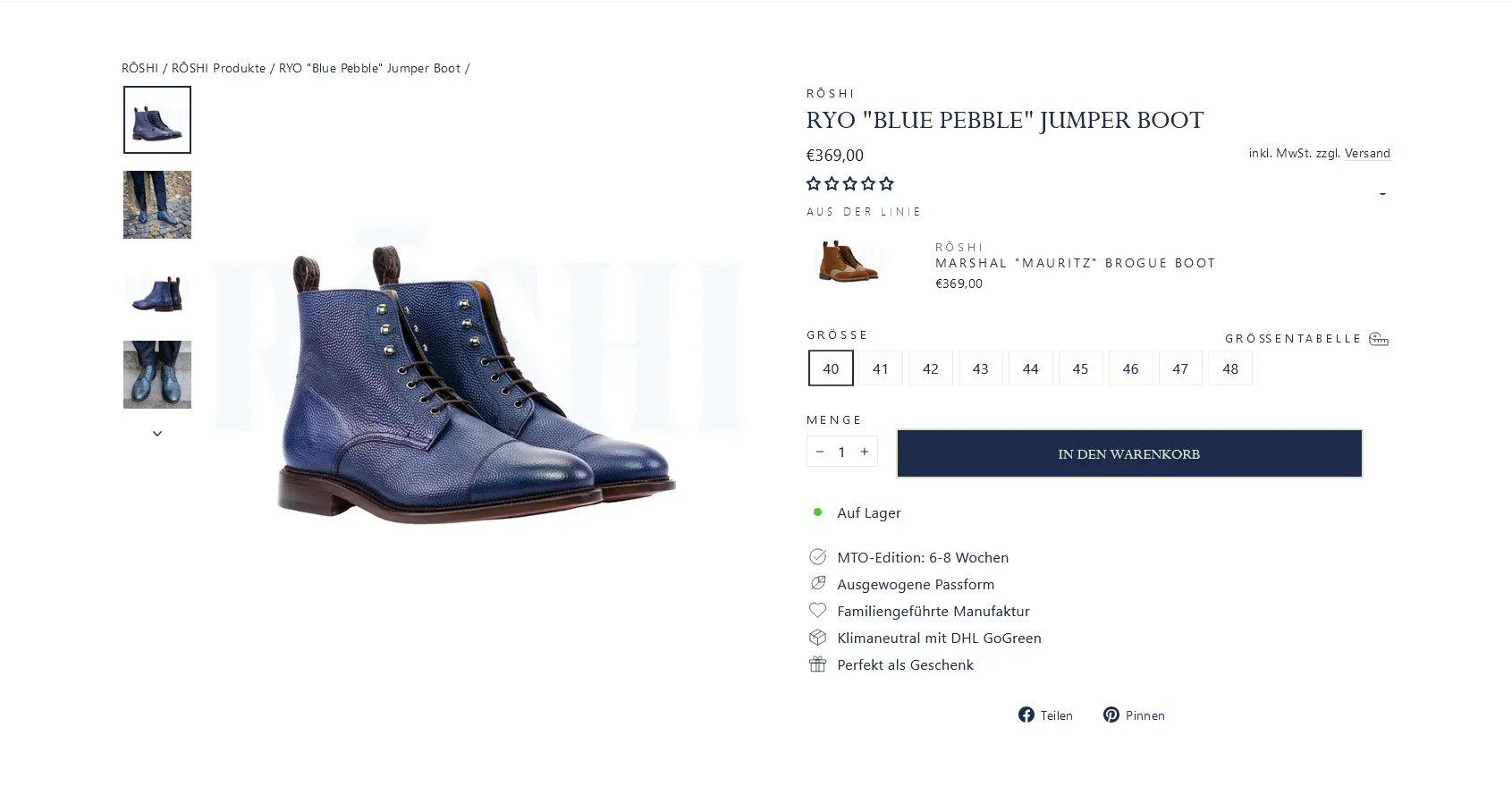This screenshot has height=812, width=1512.
Task: Open the Versand shipping link
Action: pos(1367,153)
